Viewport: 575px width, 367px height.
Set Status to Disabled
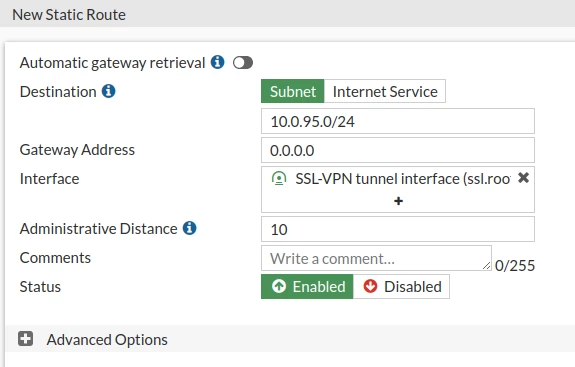click(401, 286)
